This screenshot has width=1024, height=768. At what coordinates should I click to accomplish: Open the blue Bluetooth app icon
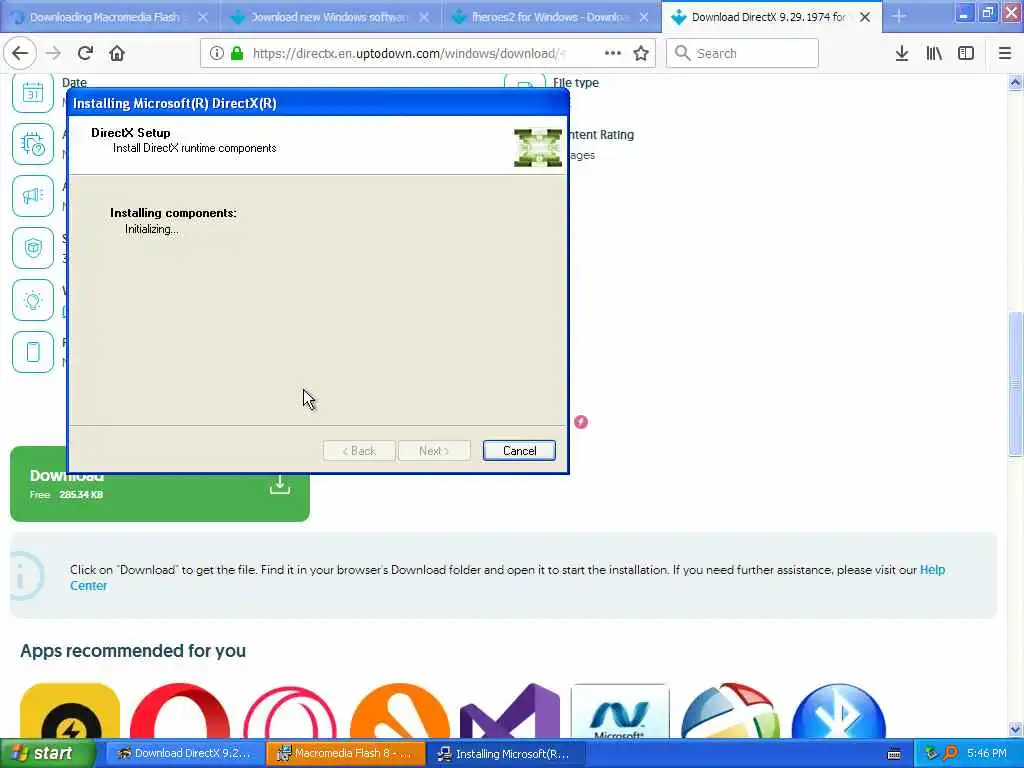click(839, 711)
